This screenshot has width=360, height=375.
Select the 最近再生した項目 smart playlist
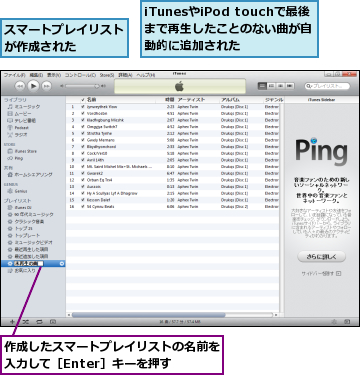[28, 250]
